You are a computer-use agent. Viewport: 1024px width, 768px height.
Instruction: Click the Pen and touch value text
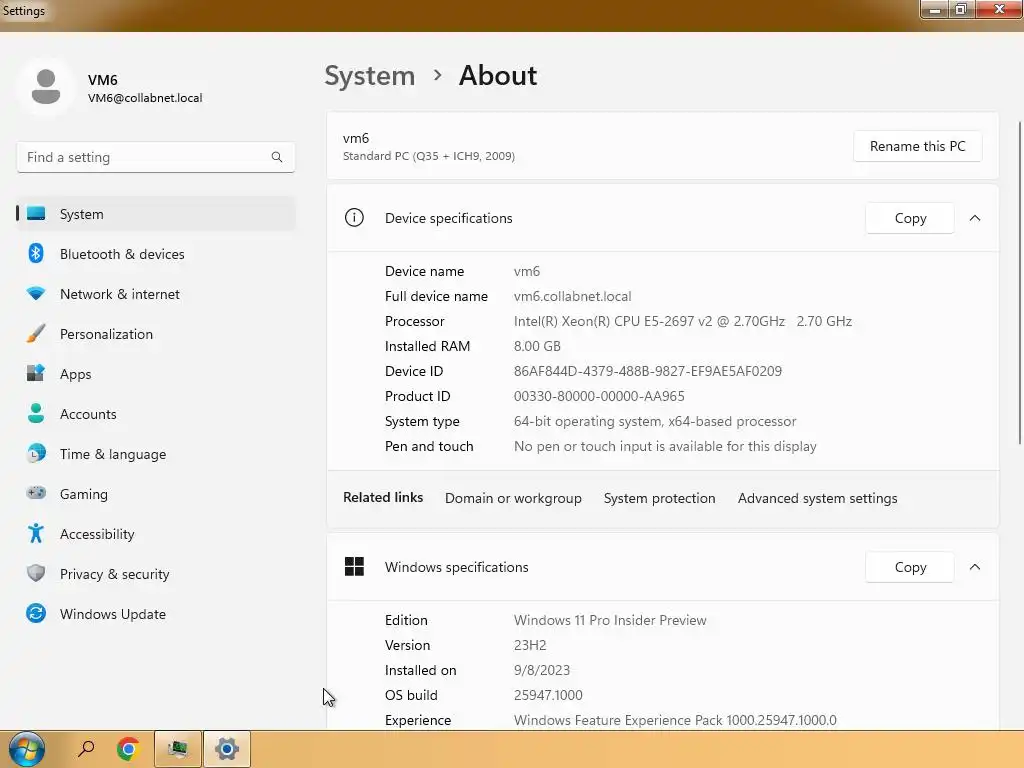[x=665, y=446]
